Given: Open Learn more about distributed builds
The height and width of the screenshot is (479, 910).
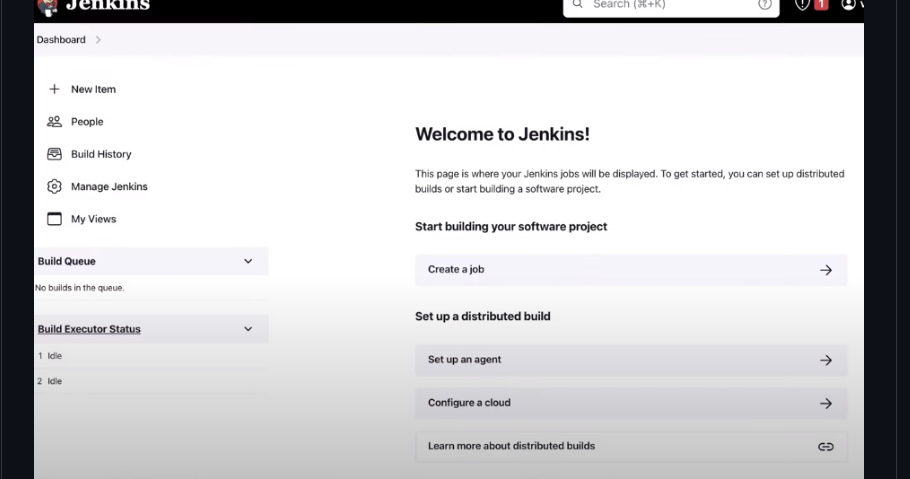Looking at the screenshot, I should point(631,446).
